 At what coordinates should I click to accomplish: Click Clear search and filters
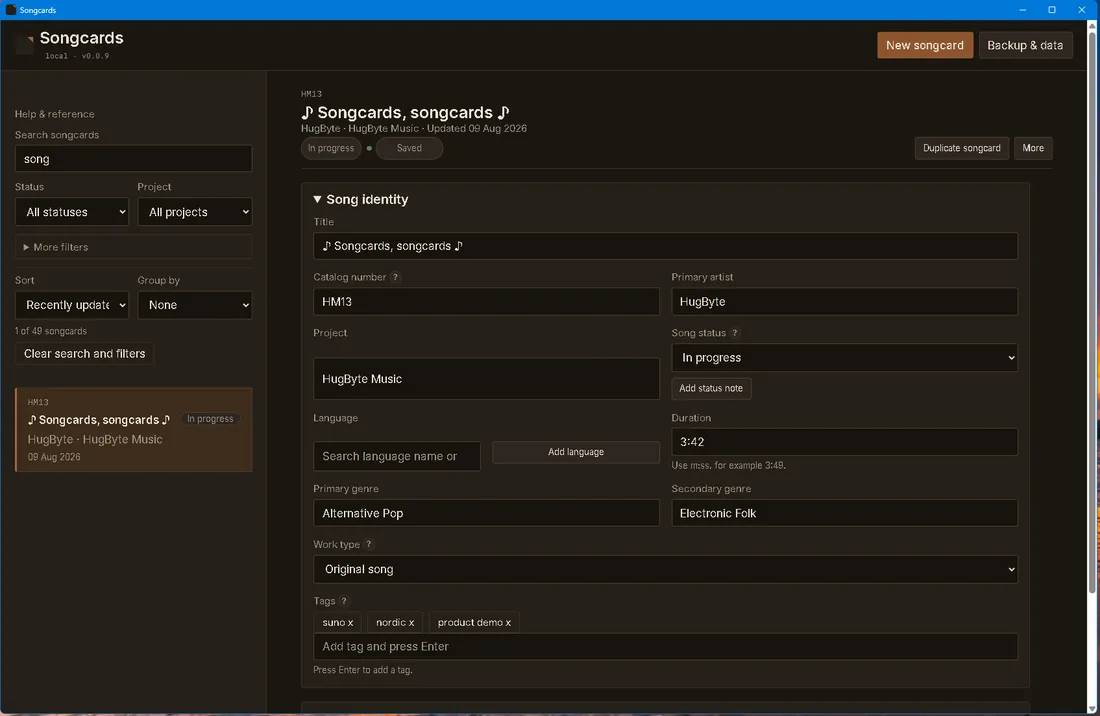click(x=85, y=353)
